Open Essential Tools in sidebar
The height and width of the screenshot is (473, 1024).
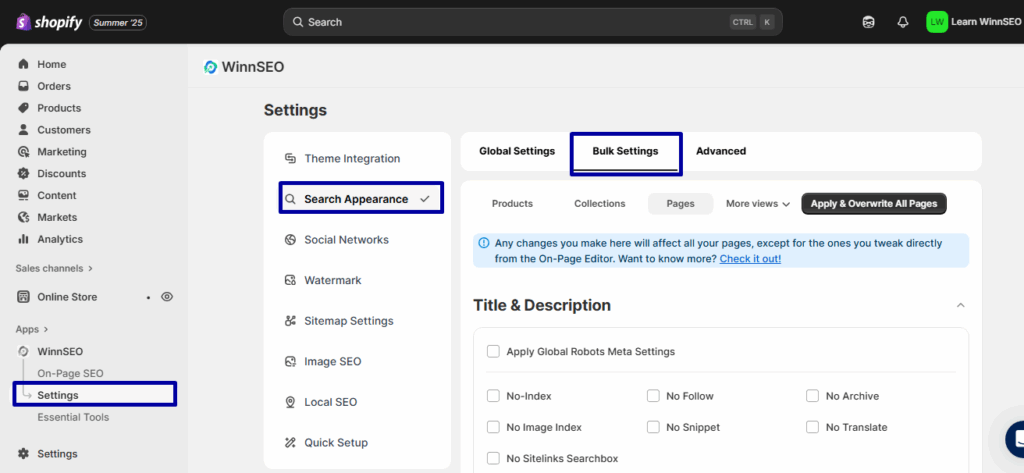pos(73,417)
